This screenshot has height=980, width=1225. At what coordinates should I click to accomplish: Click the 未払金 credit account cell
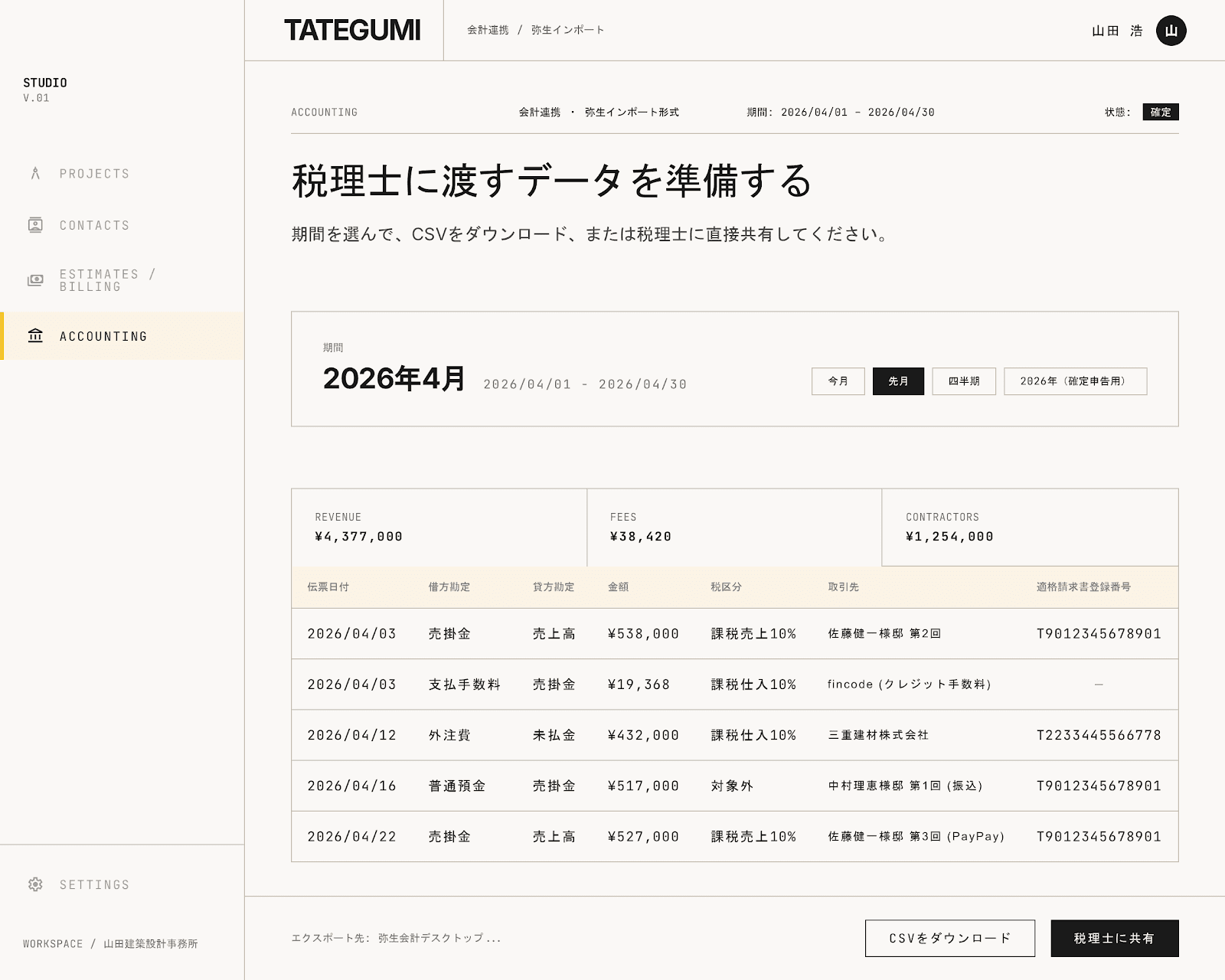pos(554,735)
